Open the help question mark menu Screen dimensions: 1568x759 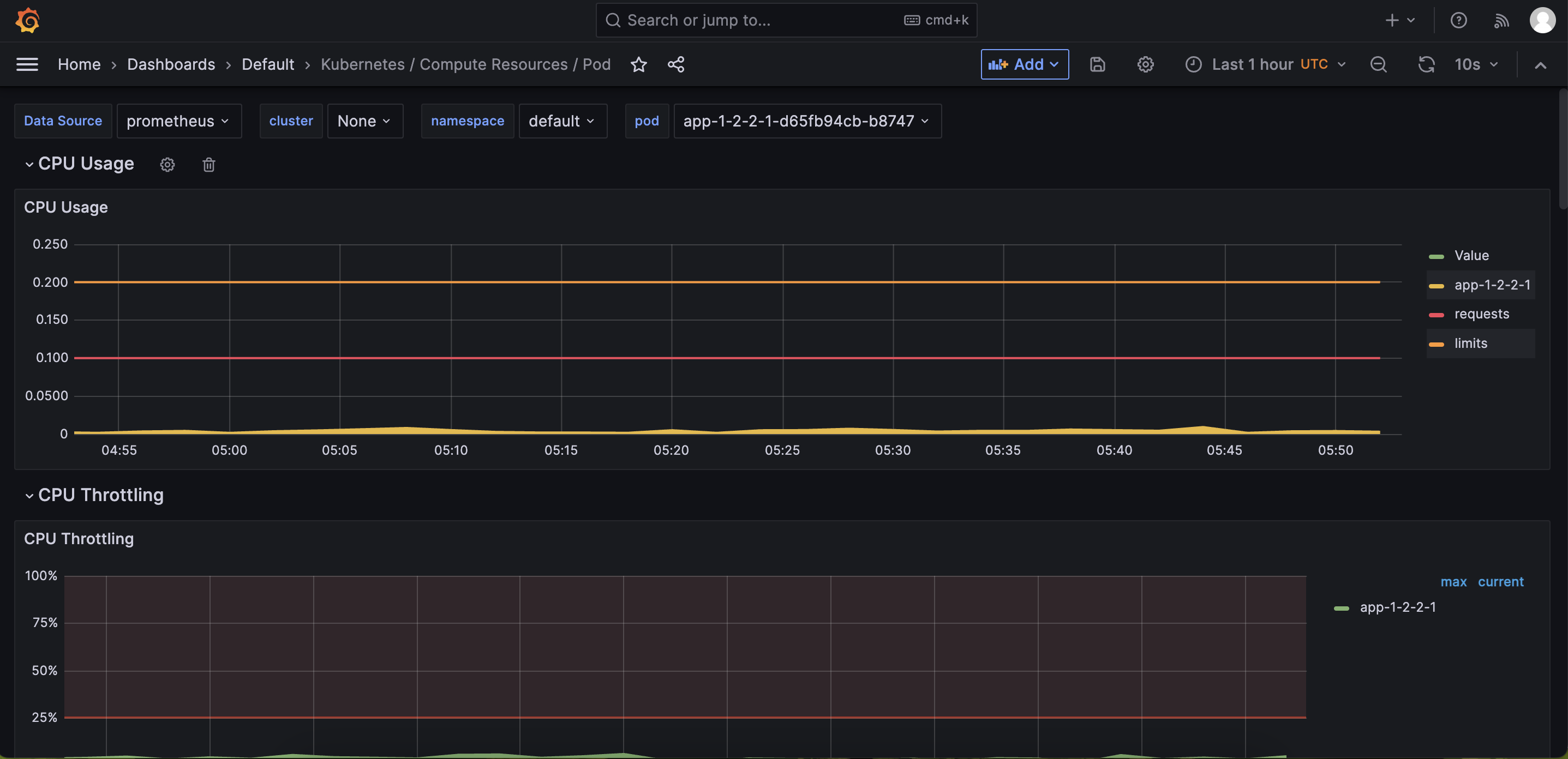pyautogui.click(x=1458, y=20)
